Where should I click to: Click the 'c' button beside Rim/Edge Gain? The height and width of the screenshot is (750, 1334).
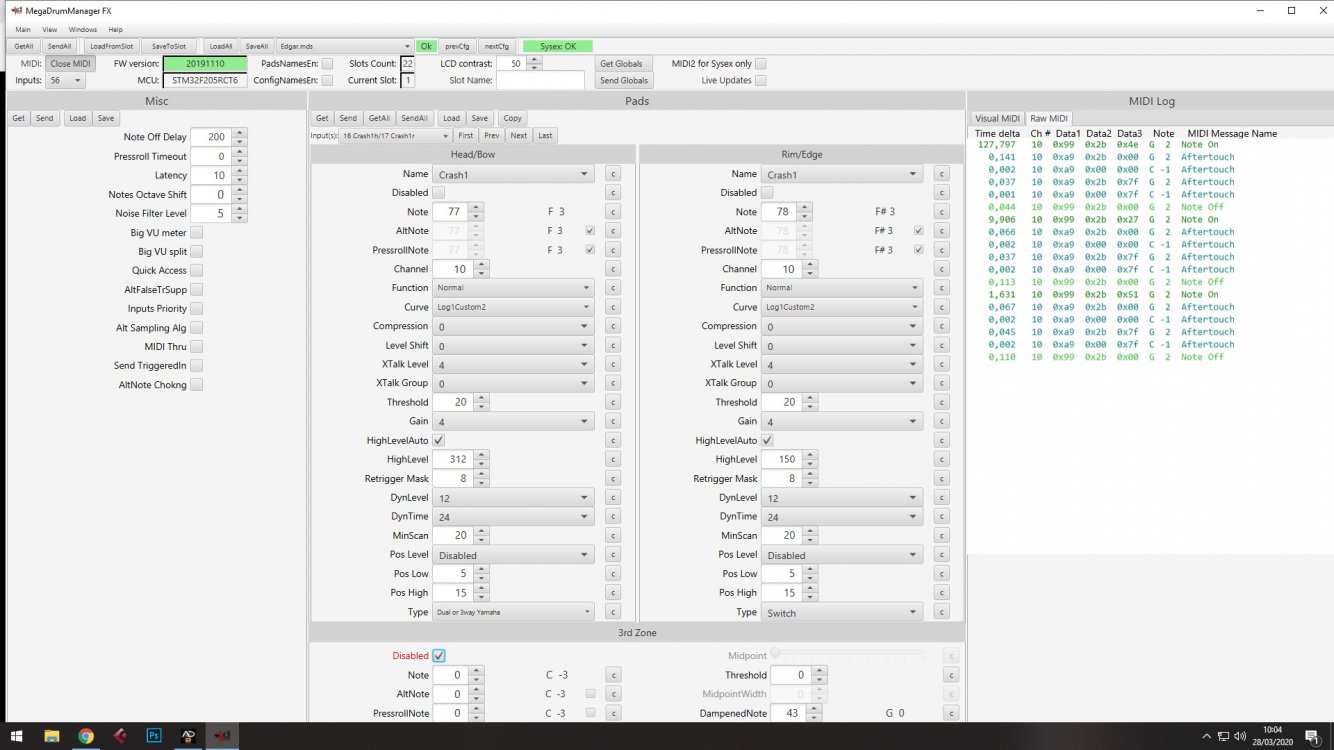click(x=941, y=421)
